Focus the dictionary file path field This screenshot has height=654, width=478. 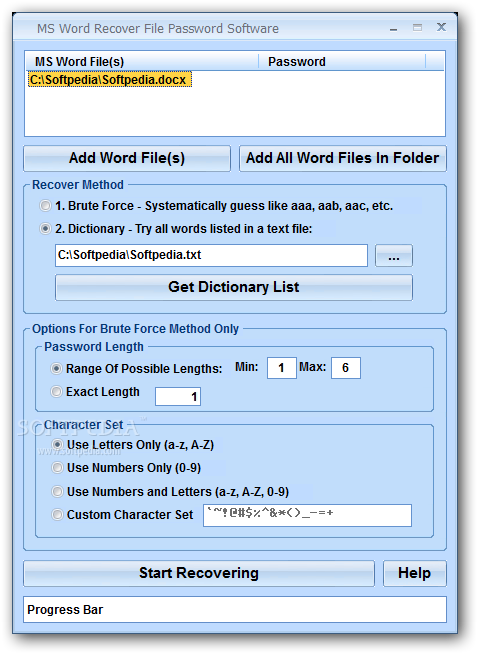click(x=211, y=255)
